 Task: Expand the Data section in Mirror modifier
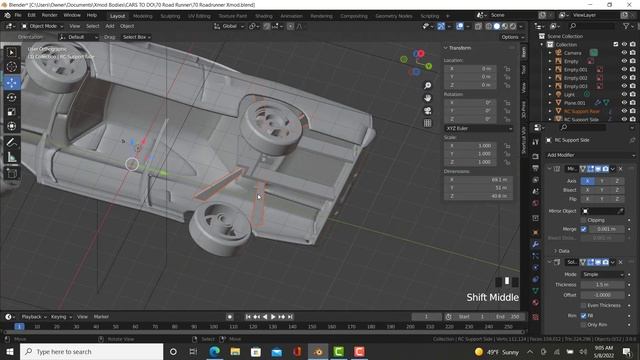click(562, 251)
